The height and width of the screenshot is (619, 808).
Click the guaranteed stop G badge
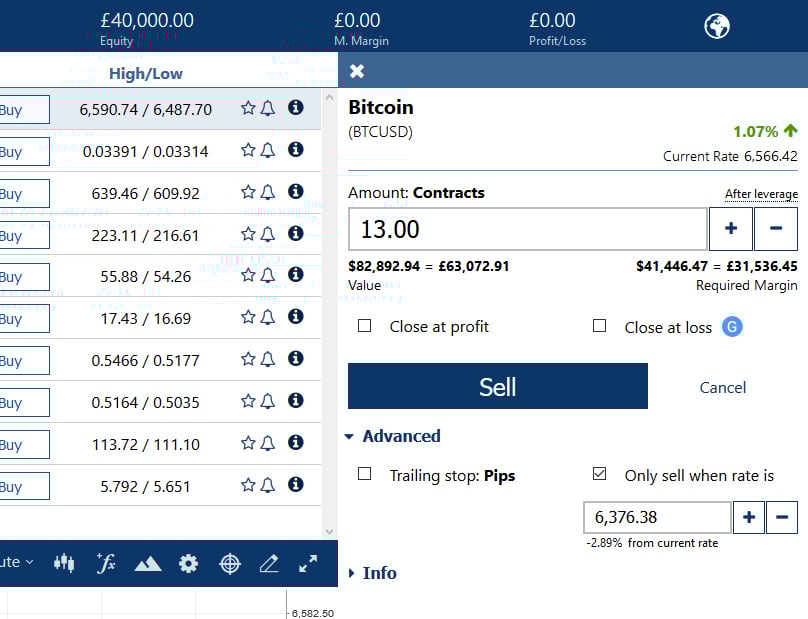coord(732,327)
